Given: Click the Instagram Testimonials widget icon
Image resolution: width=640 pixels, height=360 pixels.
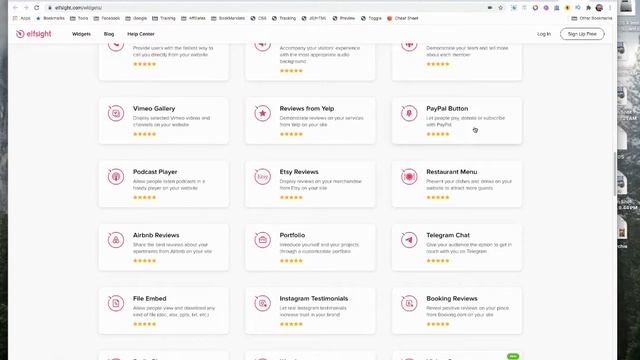Looking at the screenshot, I should [262, 303].
